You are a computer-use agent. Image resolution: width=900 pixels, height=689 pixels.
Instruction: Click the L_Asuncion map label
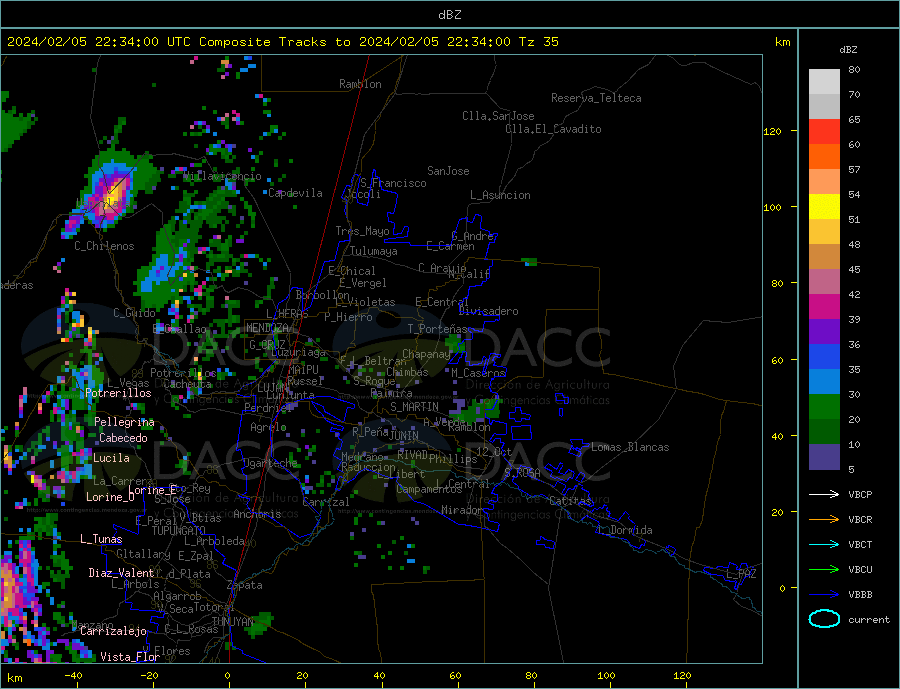pos(500,195)
